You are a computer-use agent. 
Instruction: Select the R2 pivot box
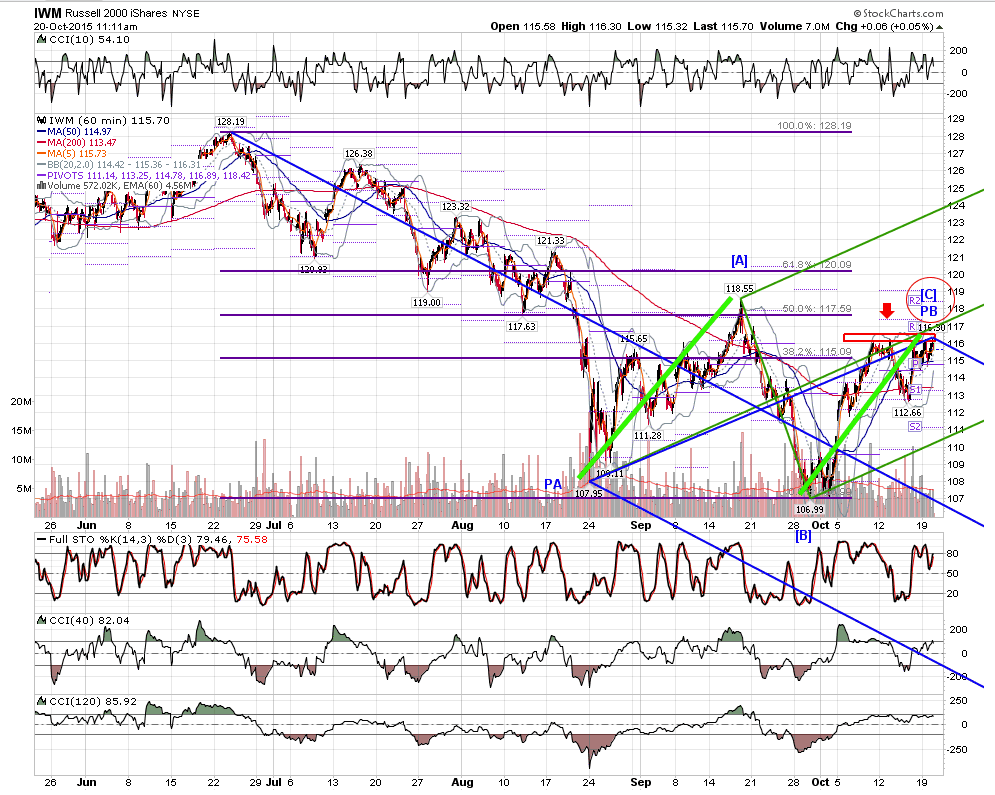914,300
